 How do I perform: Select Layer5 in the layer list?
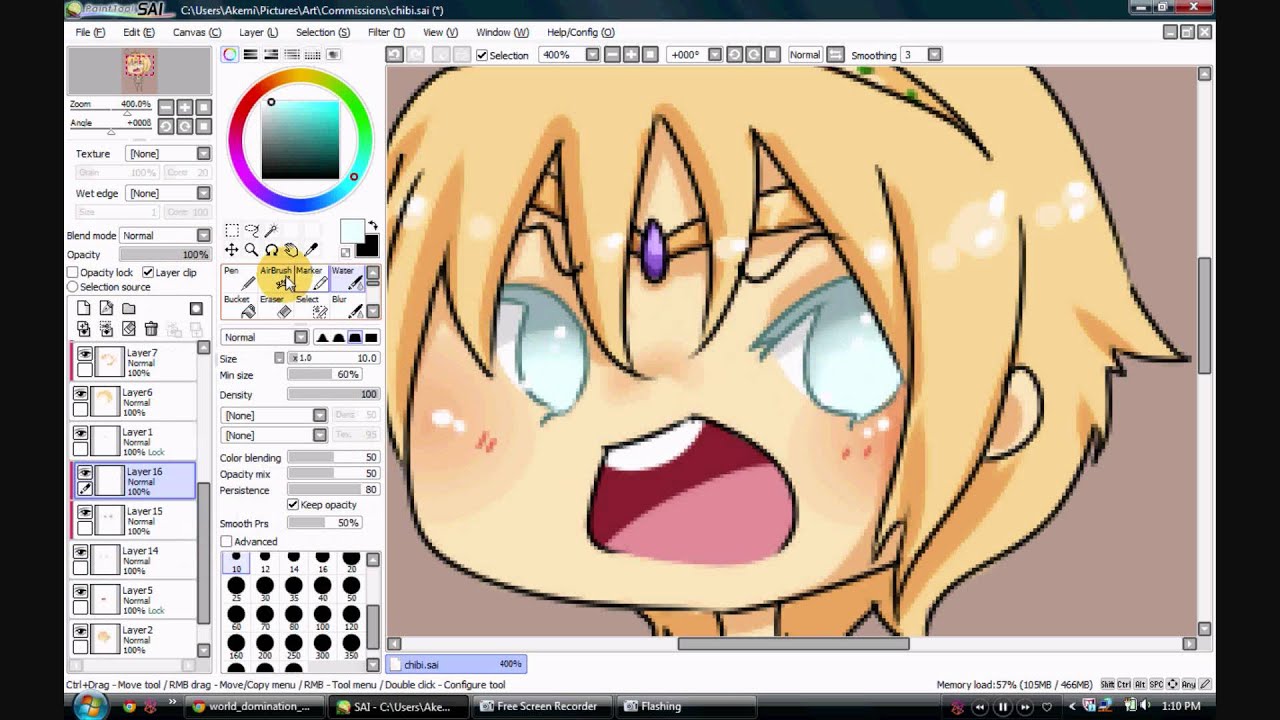134,600
